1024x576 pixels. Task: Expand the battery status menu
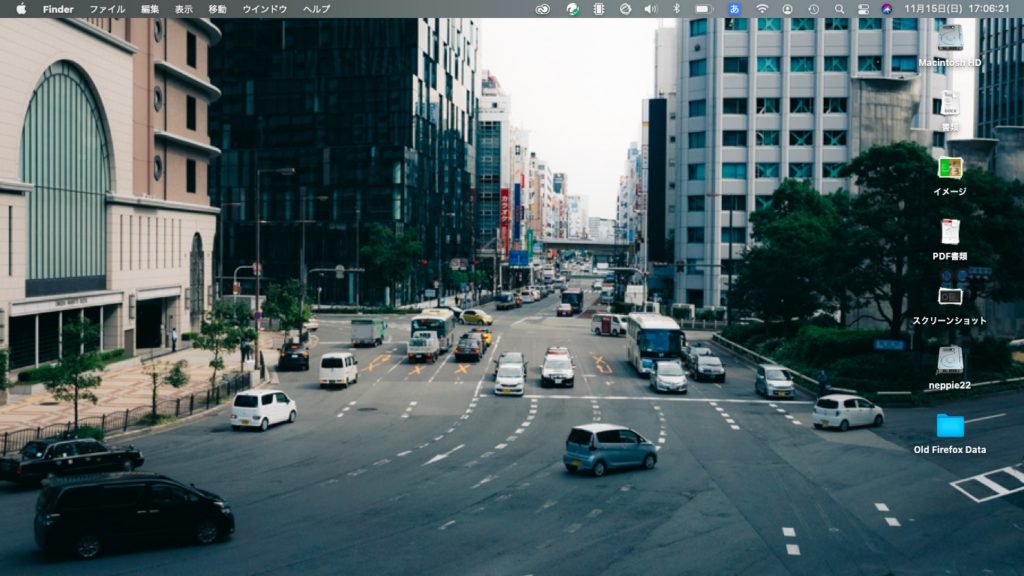[703, 9]
